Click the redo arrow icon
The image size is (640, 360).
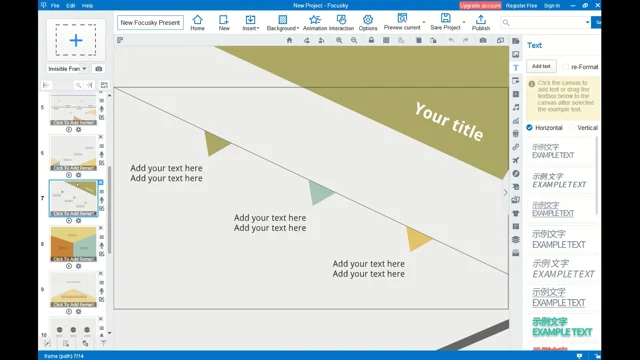[466, 40]
